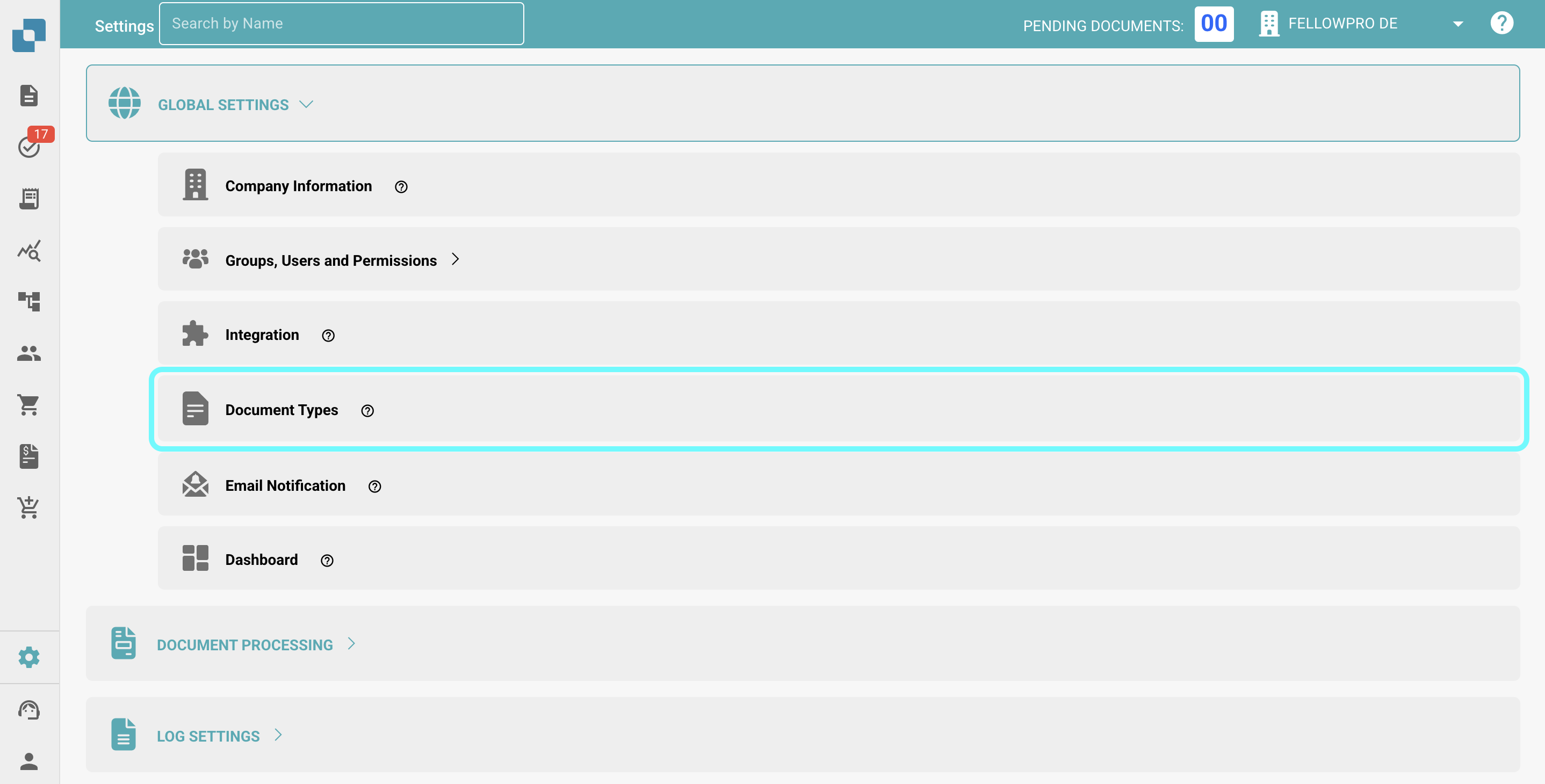Open the shopping cart sidebar icon
Screen dimensions: 1545x784
[x=29, y=404]
